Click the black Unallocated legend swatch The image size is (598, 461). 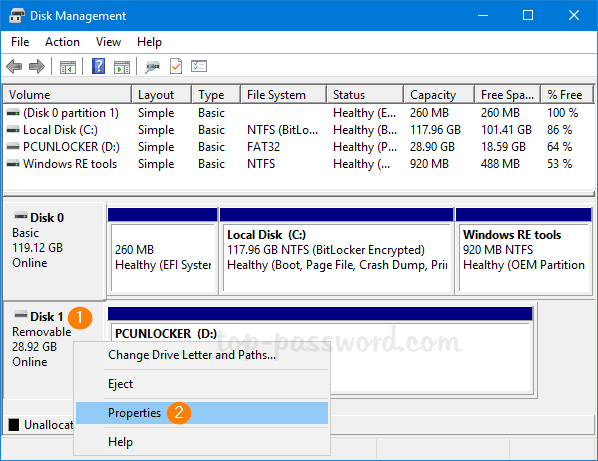(x=14, y=424)
